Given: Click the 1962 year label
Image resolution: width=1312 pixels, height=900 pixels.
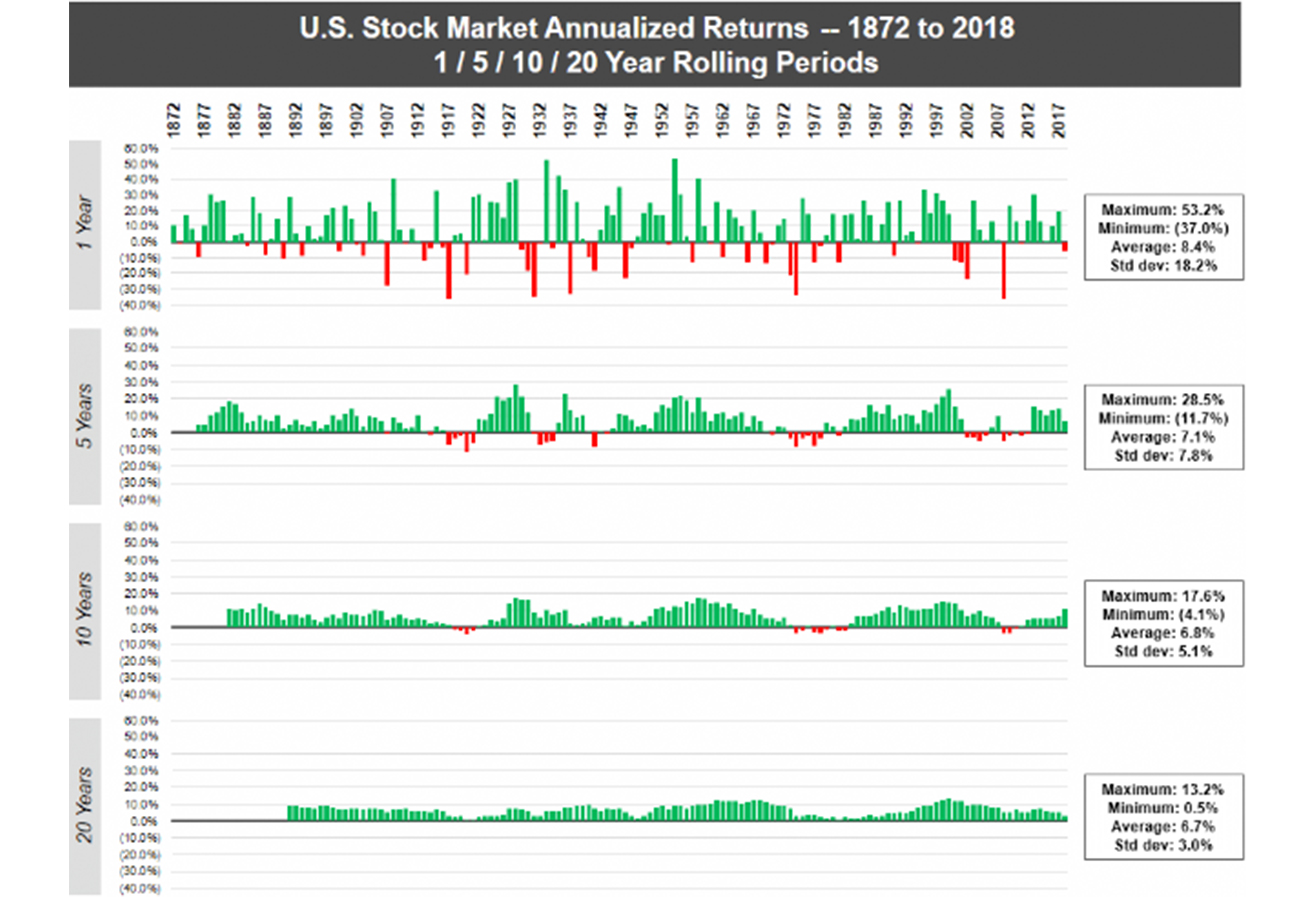Looking at the screenshot, I should (x=724, y=119).
